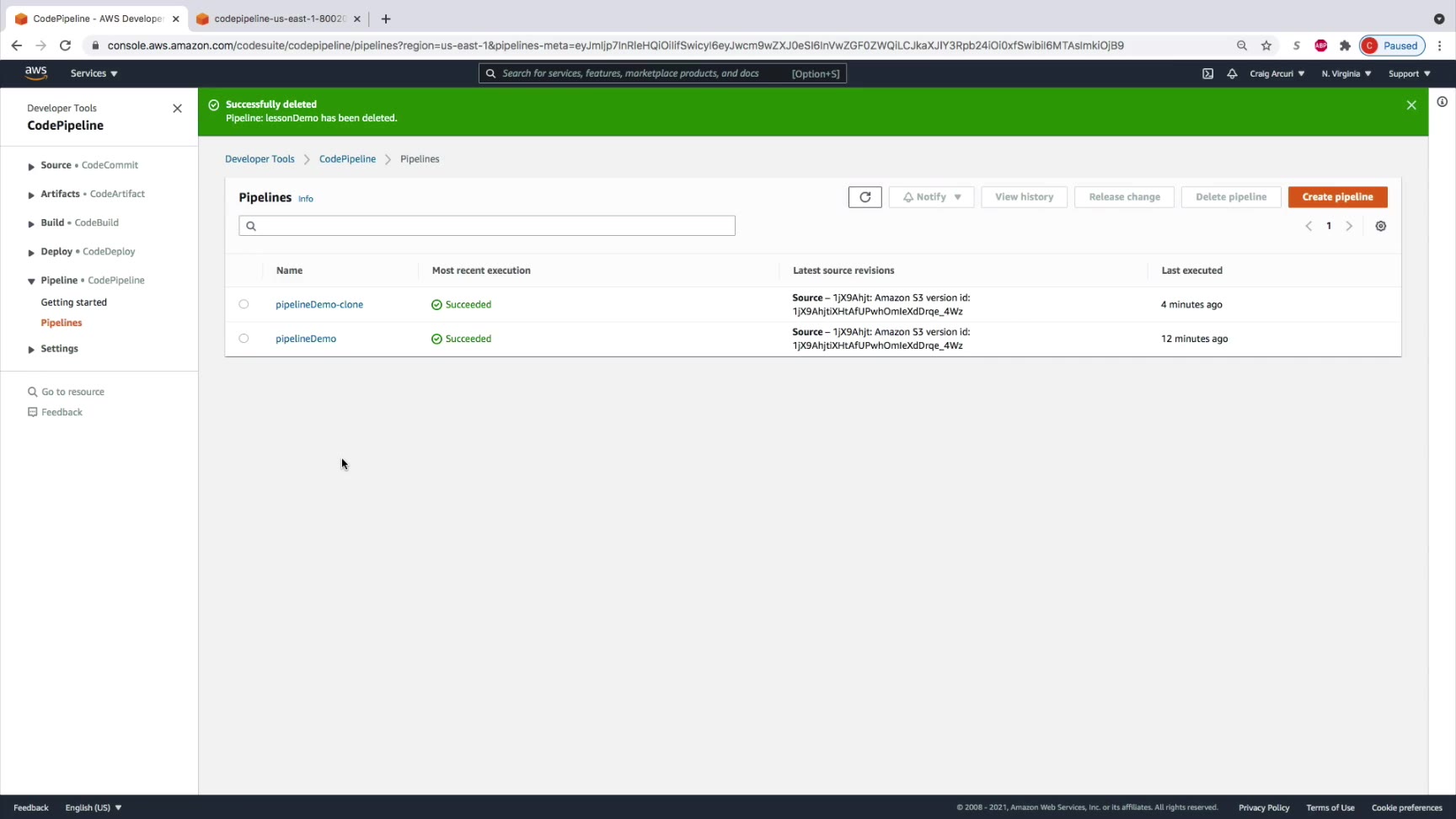Click the ABP adblock extension icon
This screenshot has width=1456, height=819.
click(1320, 45)
